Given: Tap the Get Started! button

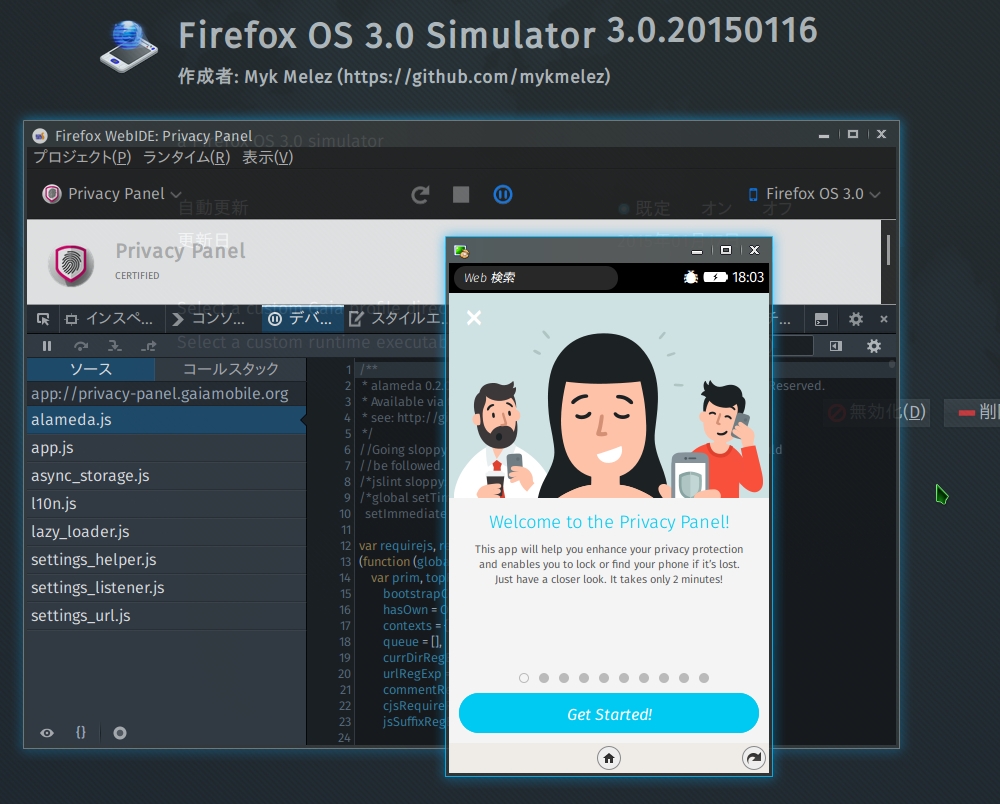Looking at the screenshot, I should [x=609, y=713].
